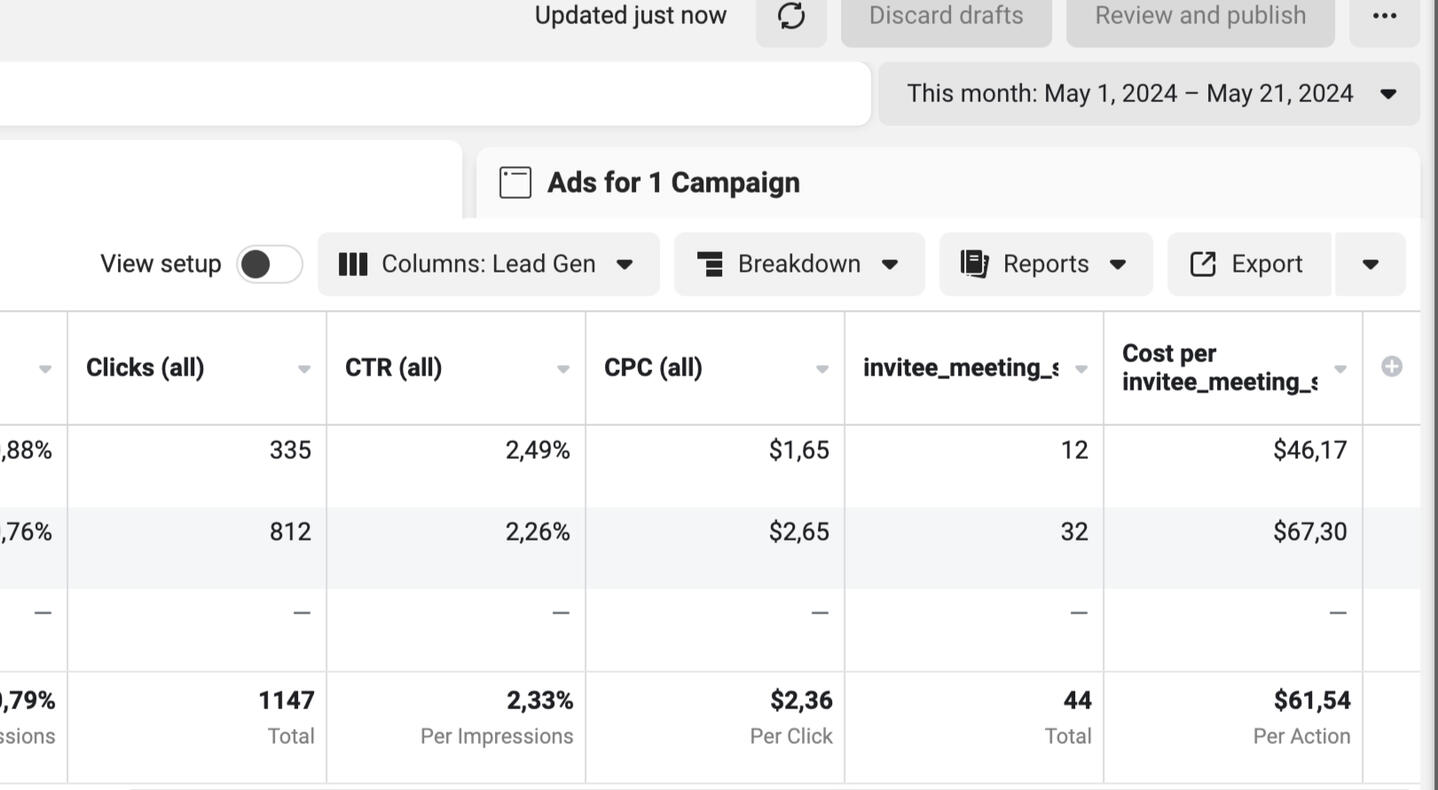Viewport: 1438px width, 790px height.
Task: Open the Clicks (all) column sort arrow
Action: [x=304, y=369]
